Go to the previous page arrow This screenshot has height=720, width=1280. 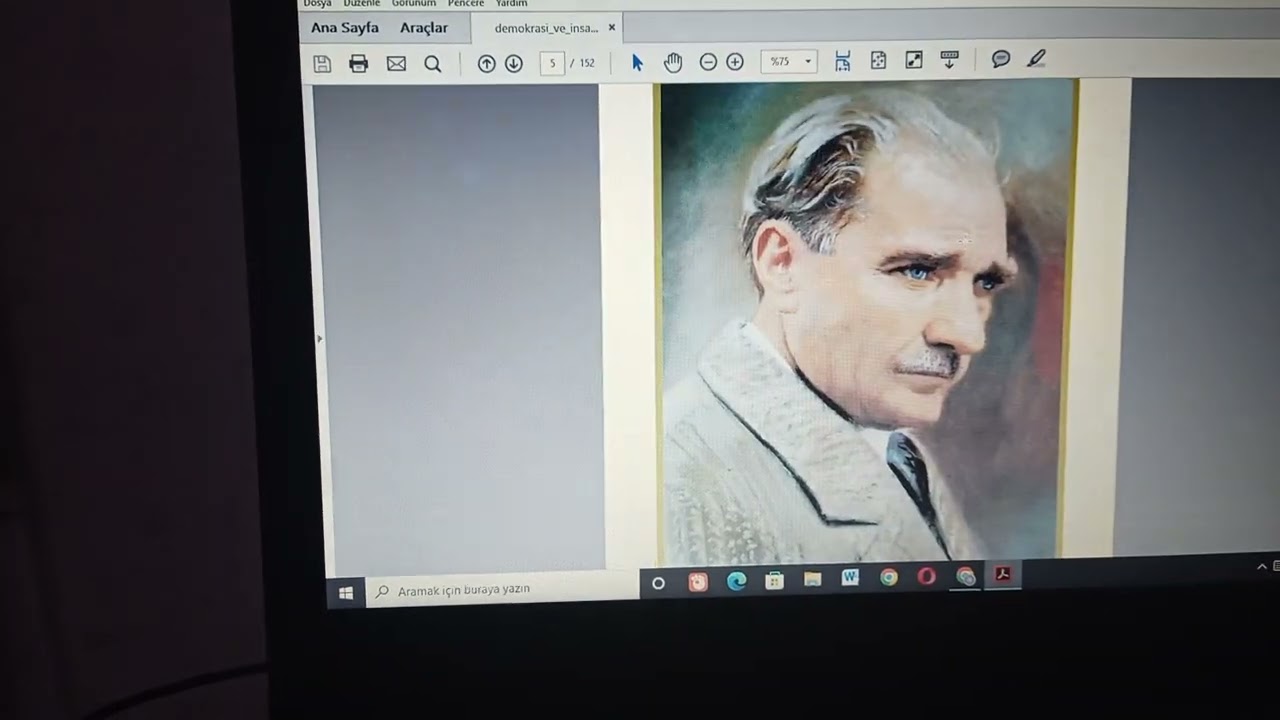tap(486, 63)
